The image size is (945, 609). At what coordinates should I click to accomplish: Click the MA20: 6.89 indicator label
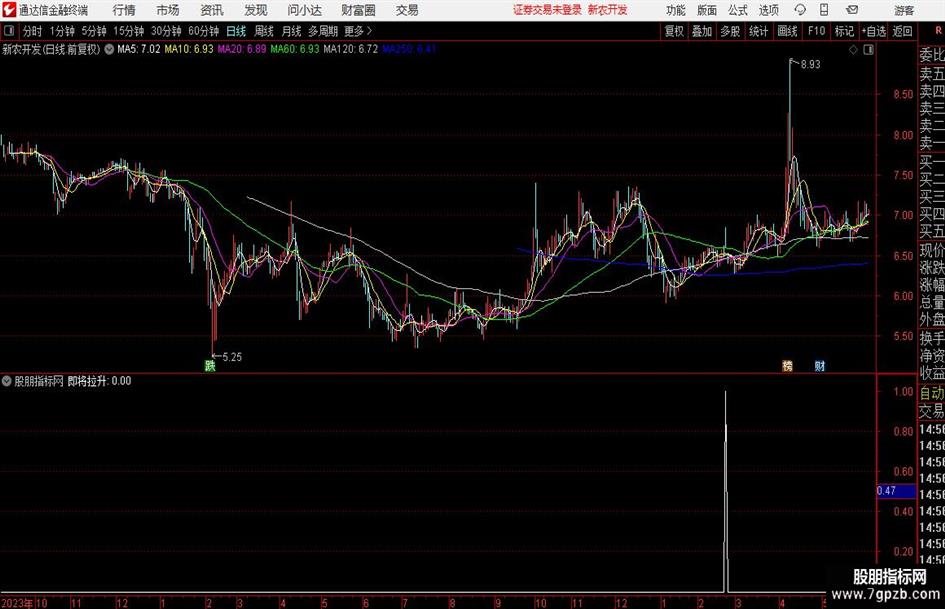tap(242, 49)
